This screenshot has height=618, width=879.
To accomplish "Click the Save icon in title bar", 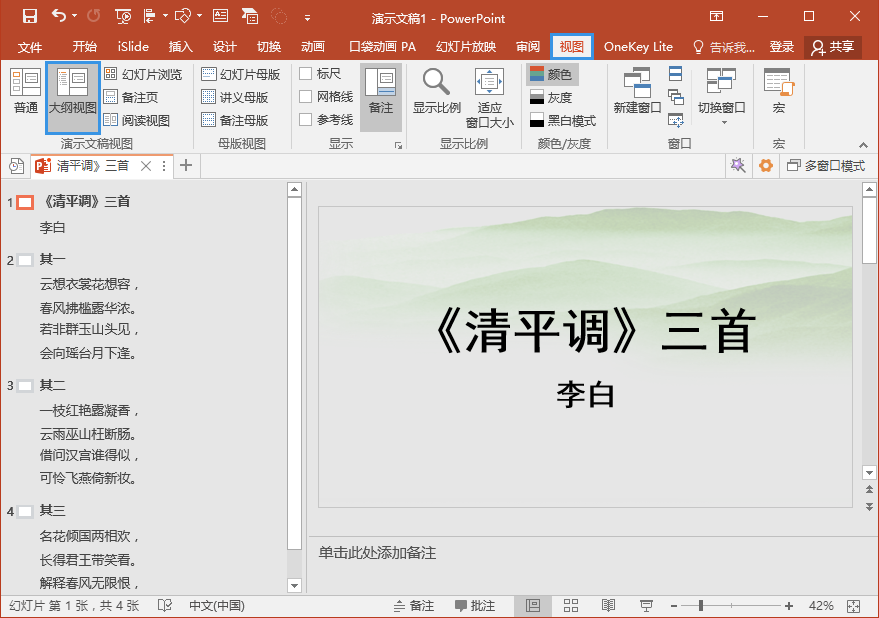I will coord(29,16).
